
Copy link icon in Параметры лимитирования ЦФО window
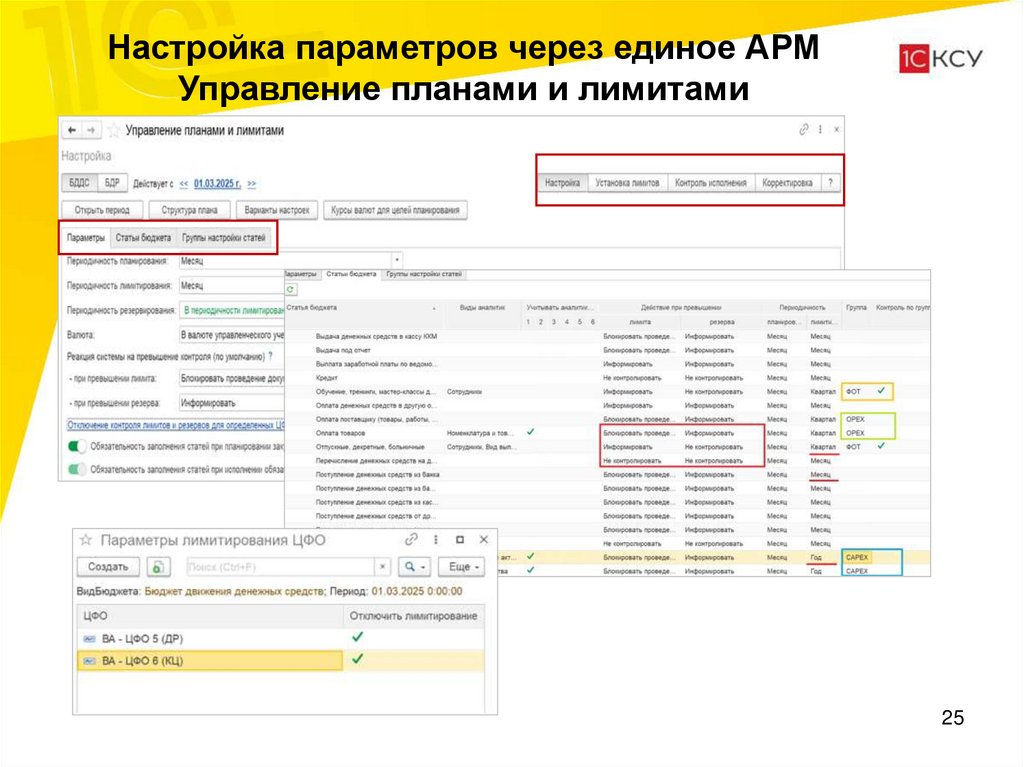pos(411,540)
